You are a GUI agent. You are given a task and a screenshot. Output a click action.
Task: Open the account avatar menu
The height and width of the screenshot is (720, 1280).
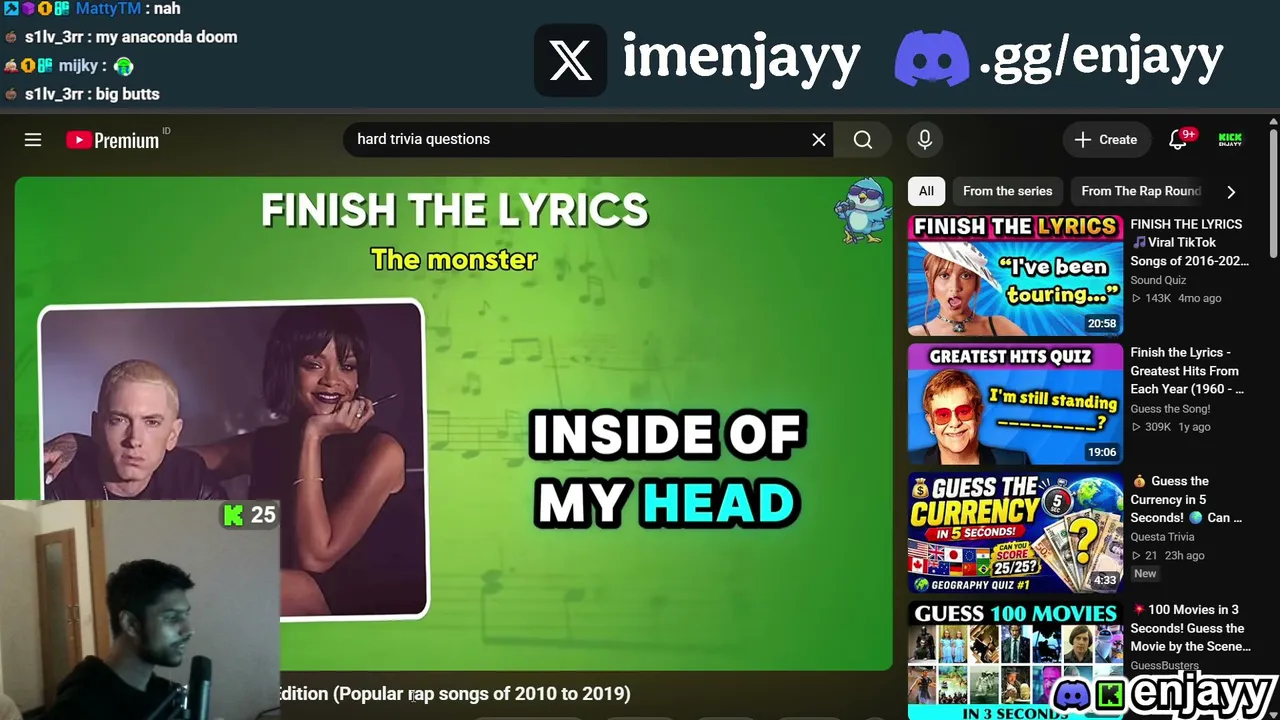[1231, 140]
